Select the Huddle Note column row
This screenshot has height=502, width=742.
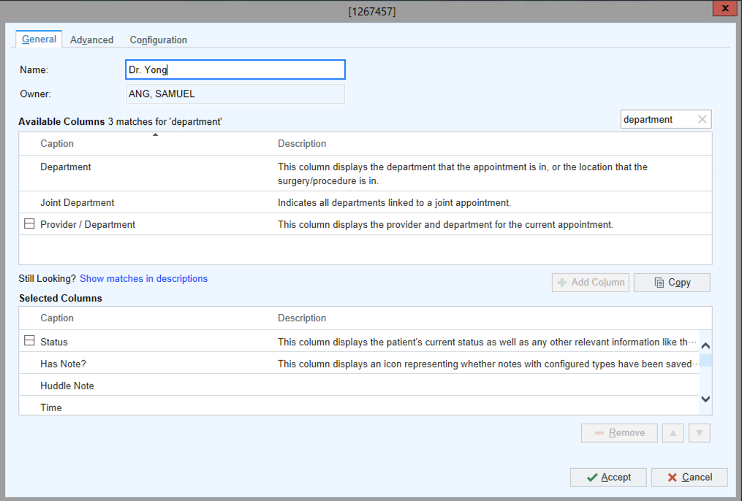[x=359, y=385]
